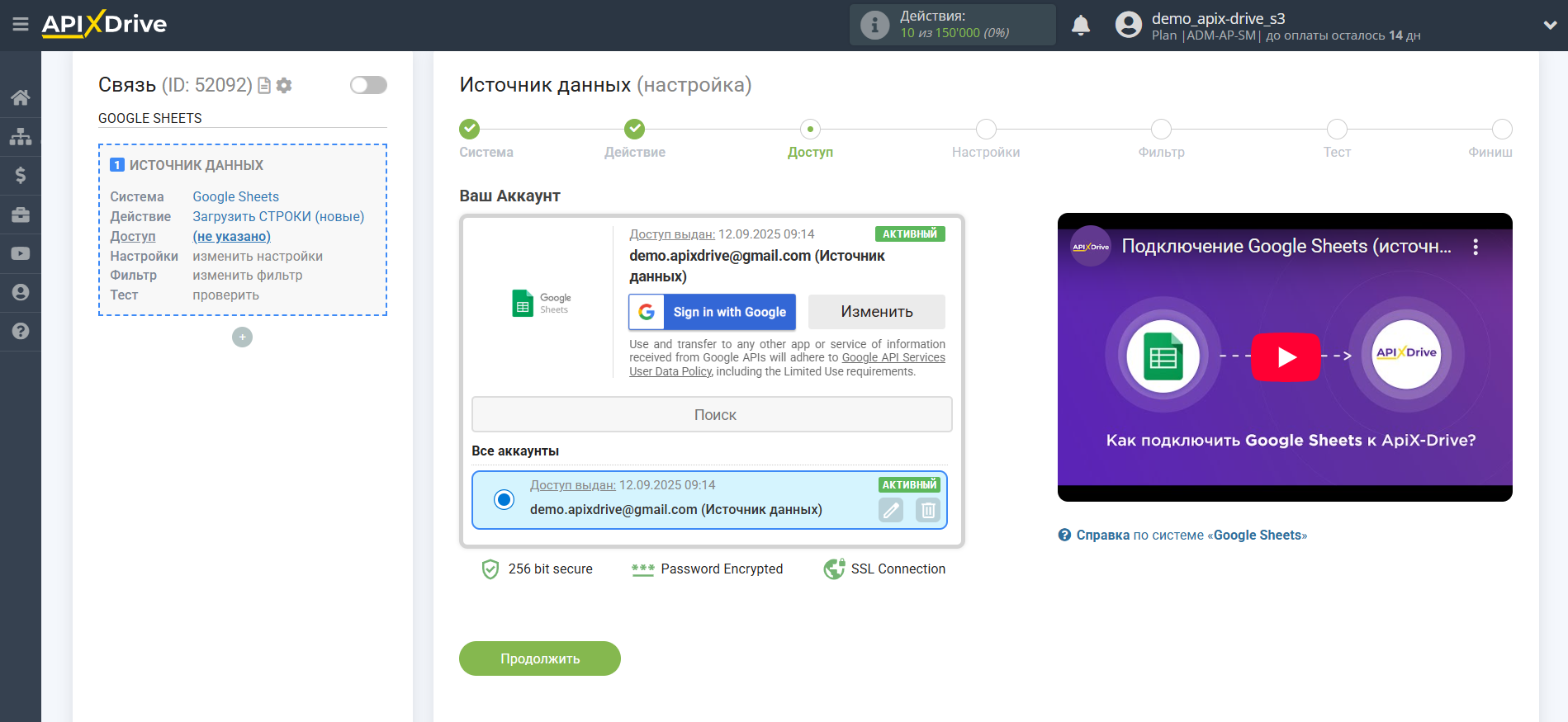Click проверить test text
Viewport: 1568px width, 722px height.
[x=225, y=295]
